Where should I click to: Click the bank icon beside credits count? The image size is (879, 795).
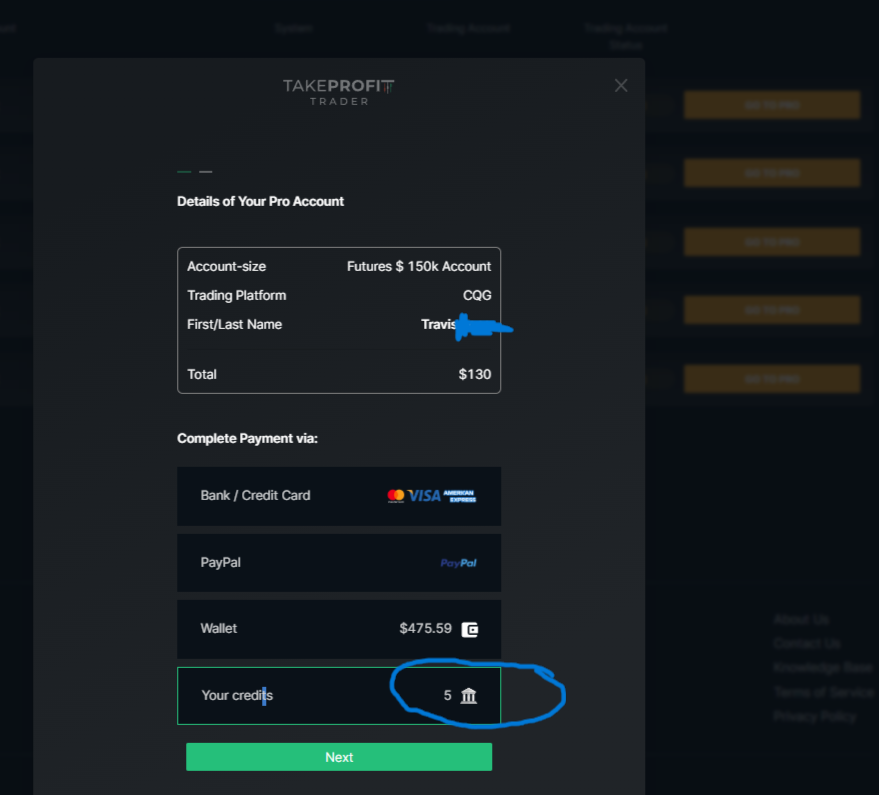(469, 696)
